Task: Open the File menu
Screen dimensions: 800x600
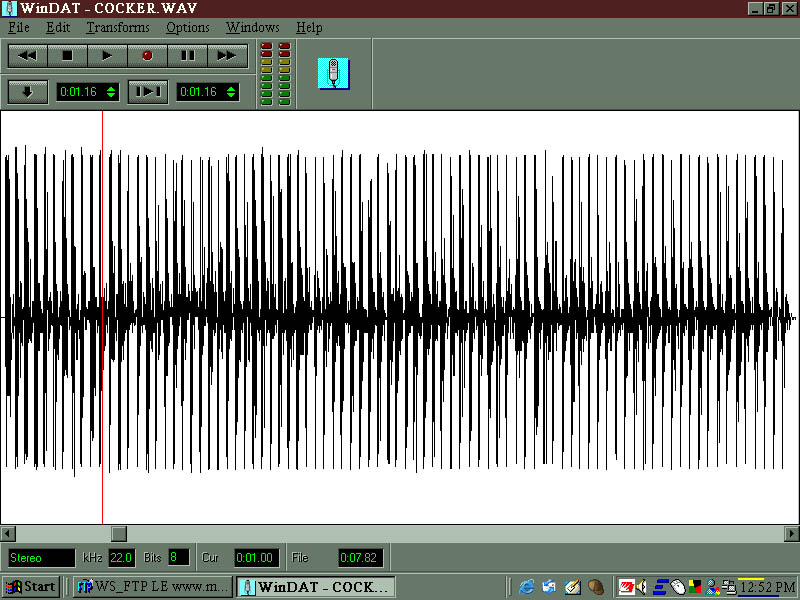Action: pos(19,27)
